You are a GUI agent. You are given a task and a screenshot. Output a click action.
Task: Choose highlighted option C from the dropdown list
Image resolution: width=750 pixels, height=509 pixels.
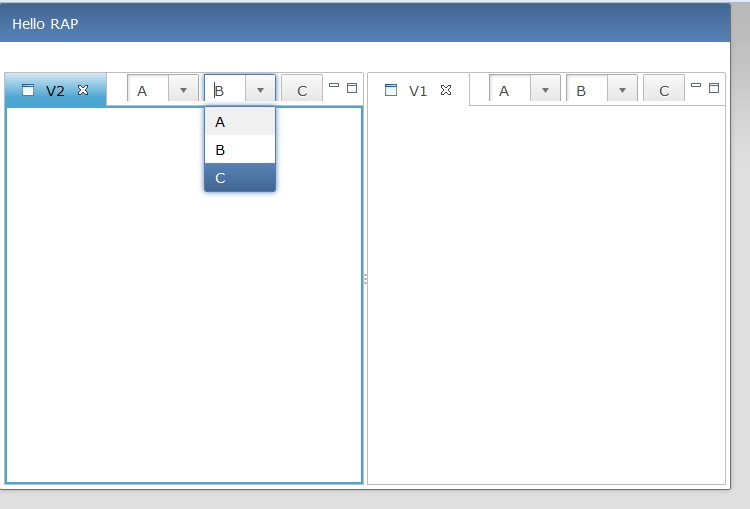coord(240,177)
